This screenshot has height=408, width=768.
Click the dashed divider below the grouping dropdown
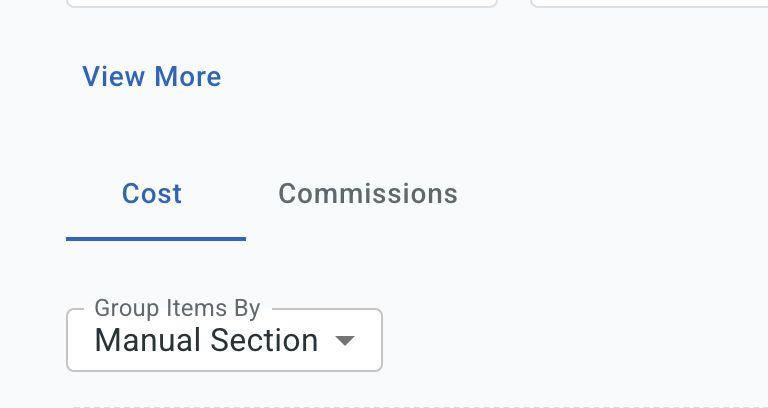400,406
